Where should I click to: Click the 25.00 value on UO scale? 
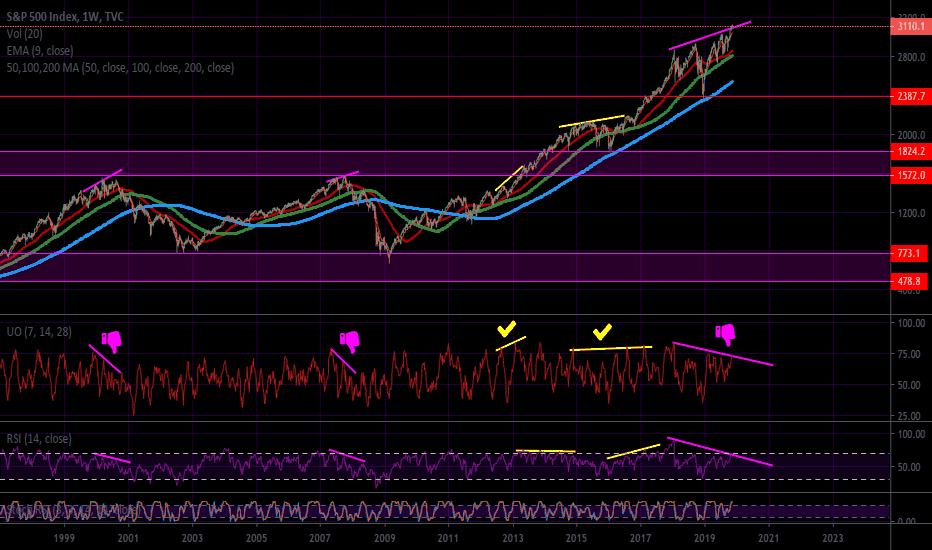click(911, 416)
